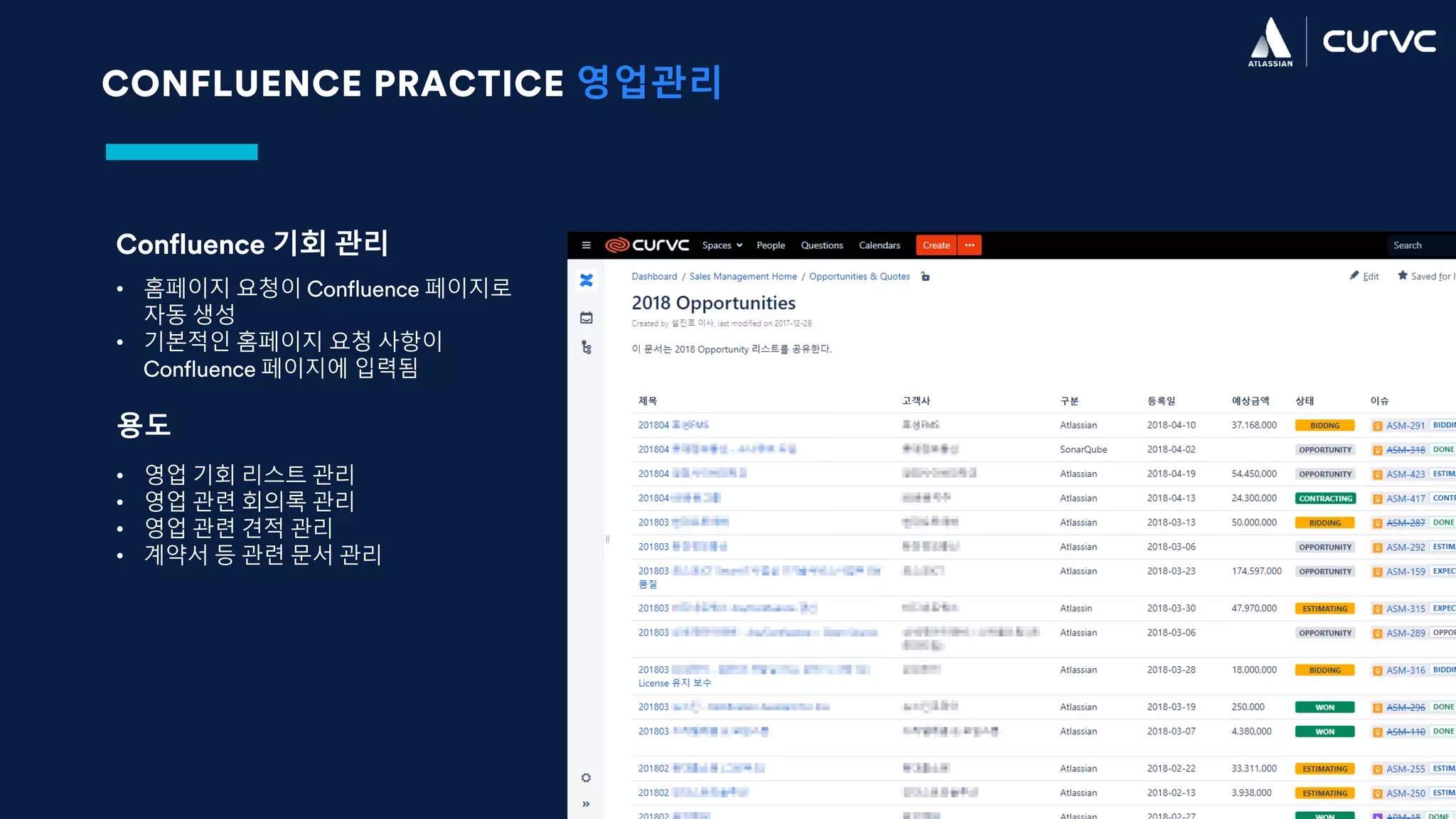Sort by 등록일 column header
This screenshot has height=819, width=1456.
[1161, 401]
